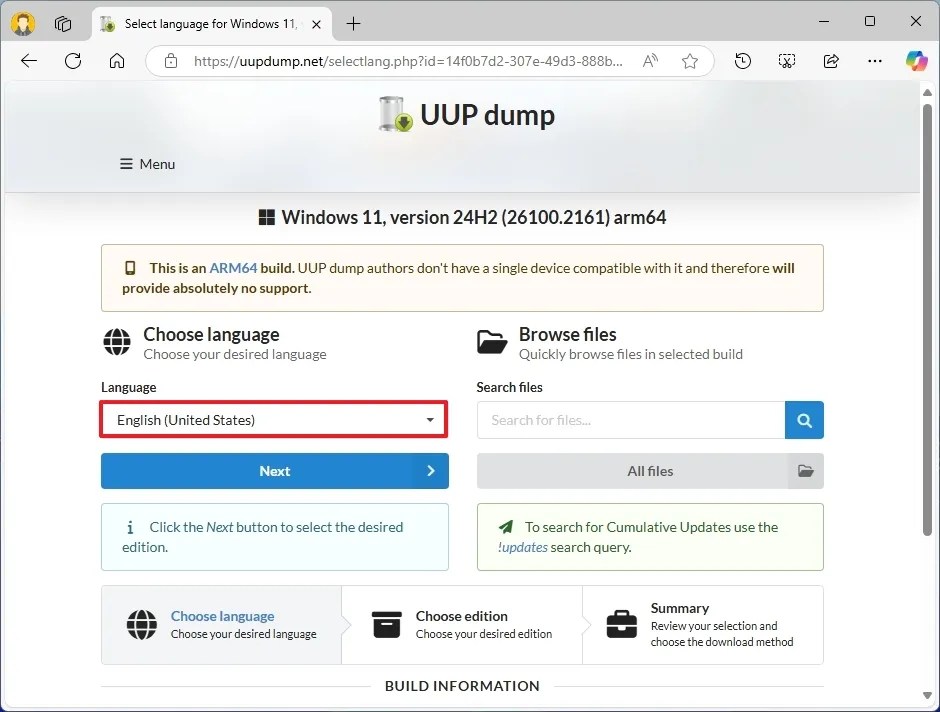The image size is (940, 712).
Task: Click inside the Search for files field
Action: 630,420
